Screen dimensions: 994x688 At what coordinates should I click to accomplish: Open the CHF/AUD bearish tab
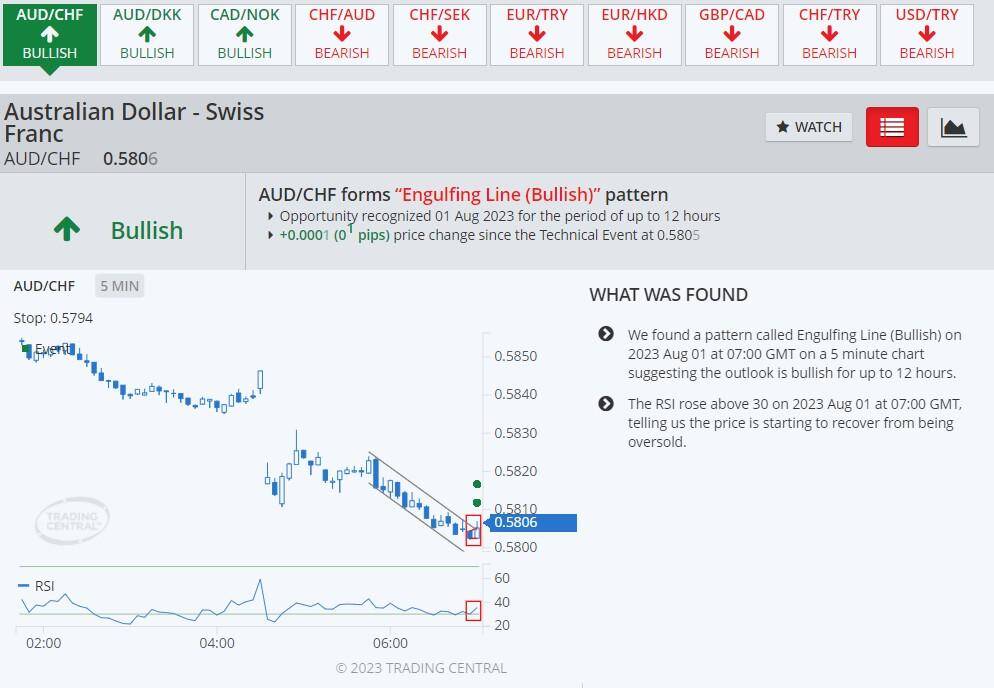(x=342, y=34)
